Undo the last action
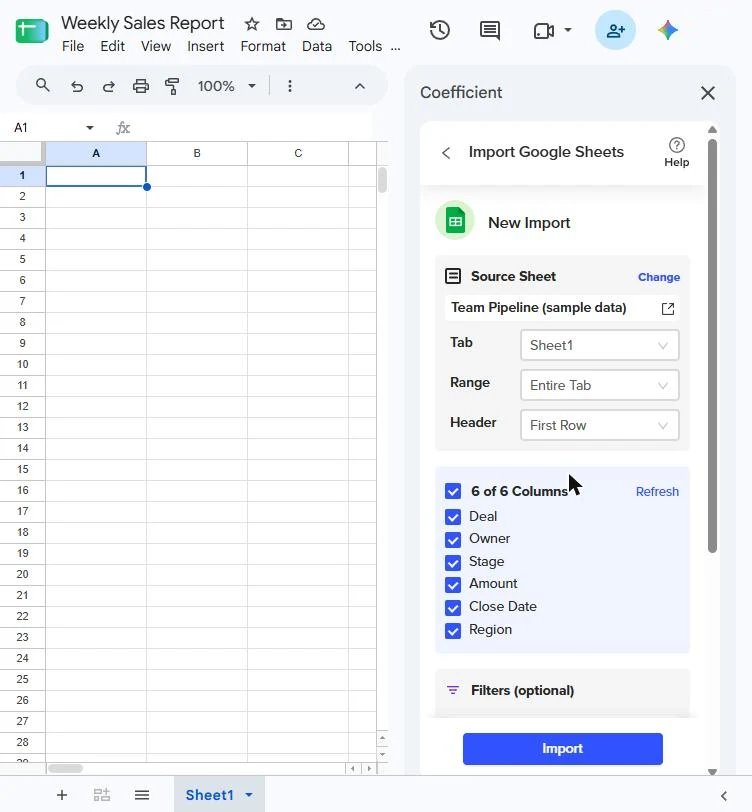 [x=77, y=86]
